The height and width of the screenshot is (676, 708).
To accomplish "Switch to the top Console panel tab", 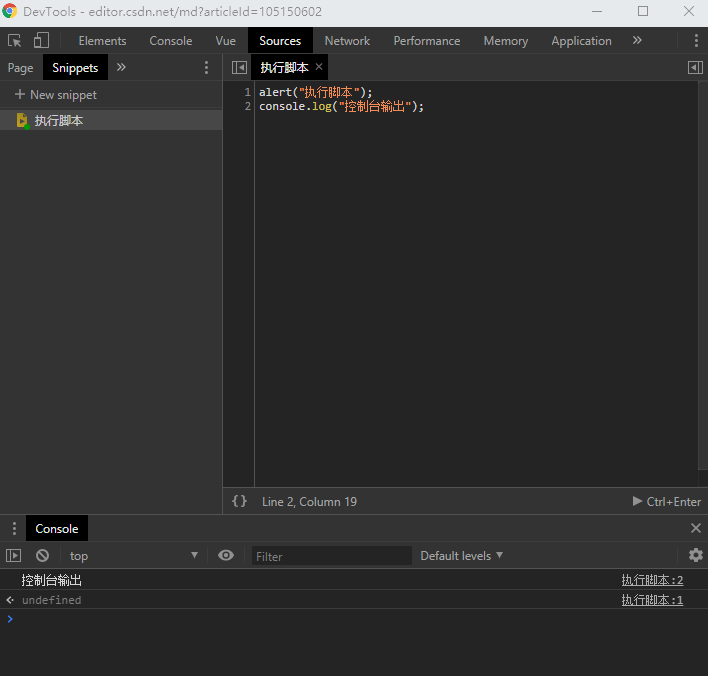I will tap(171, 41).
